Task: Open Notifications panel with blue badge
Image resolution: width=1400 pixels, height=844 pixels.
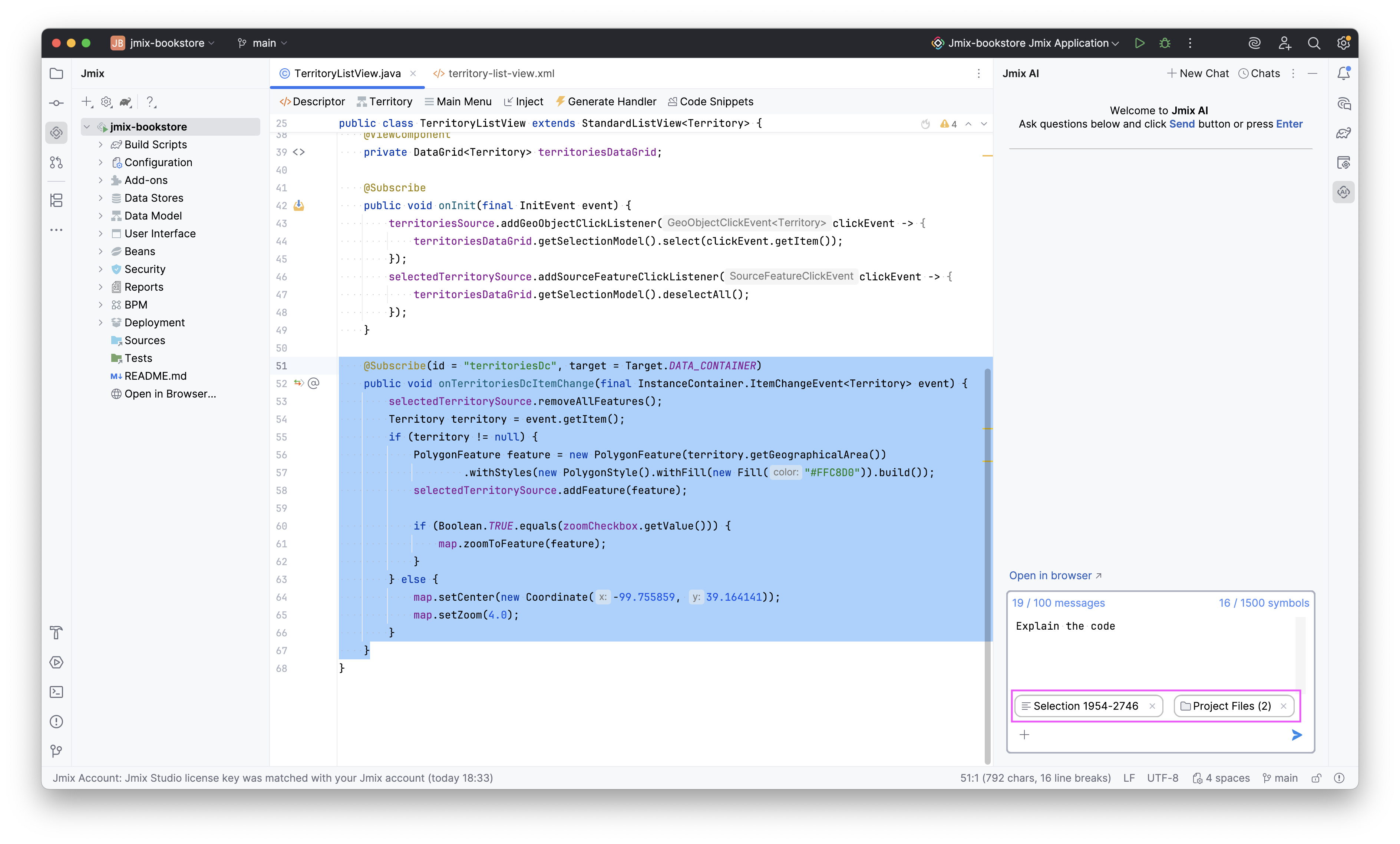Action: pos(1344,73)
